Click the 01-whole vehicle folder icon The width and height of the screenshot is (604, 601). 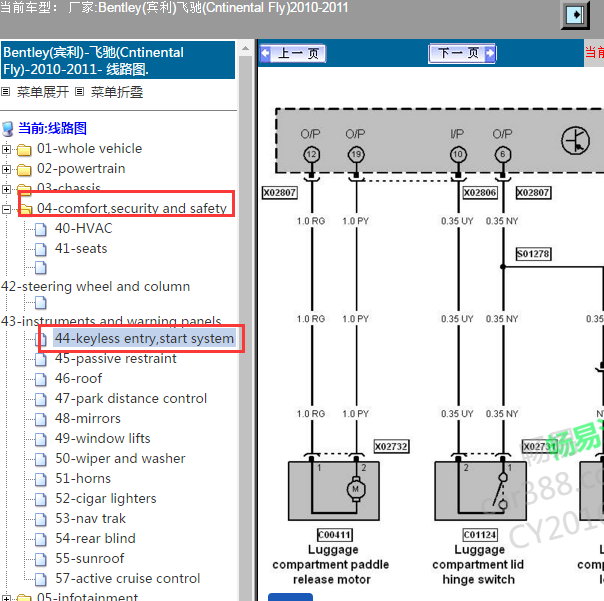24,149
